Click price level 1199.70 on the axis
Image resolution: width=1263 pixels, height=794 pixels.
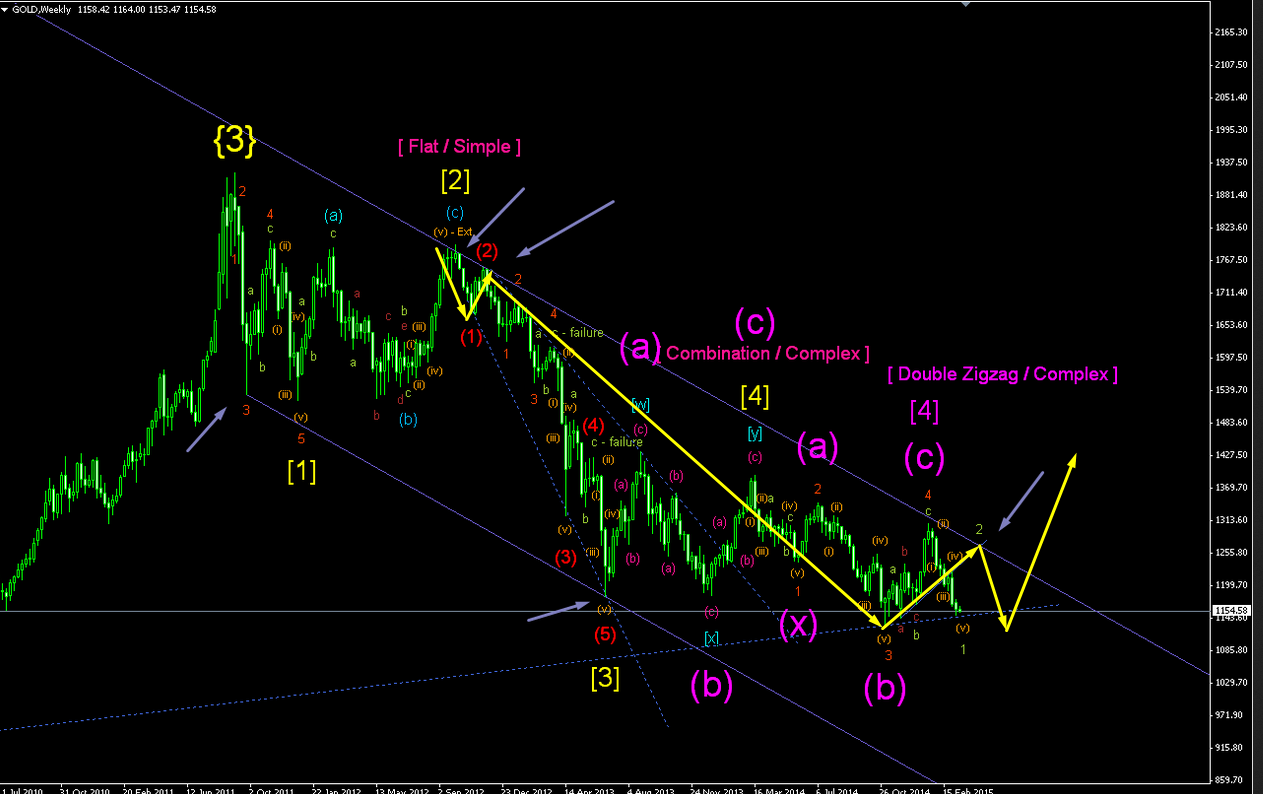pos(1231,585)
